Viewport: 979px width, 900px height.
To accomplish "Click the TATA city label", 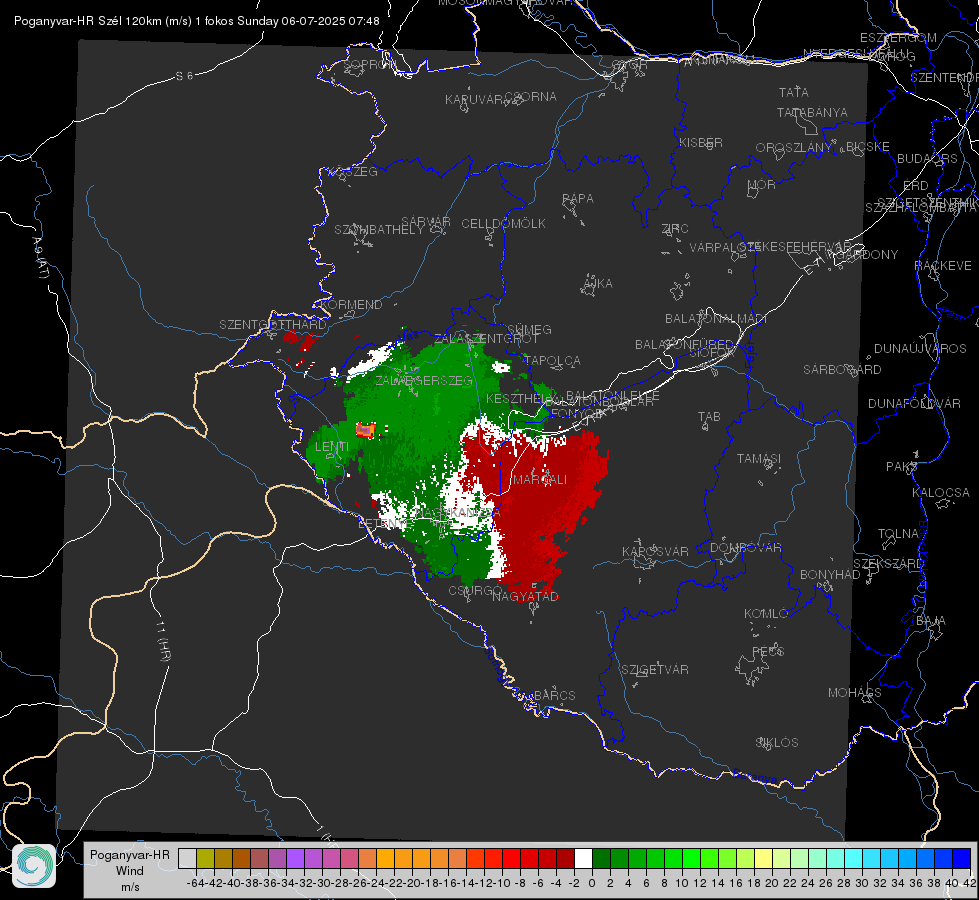I will click(794, 92).
